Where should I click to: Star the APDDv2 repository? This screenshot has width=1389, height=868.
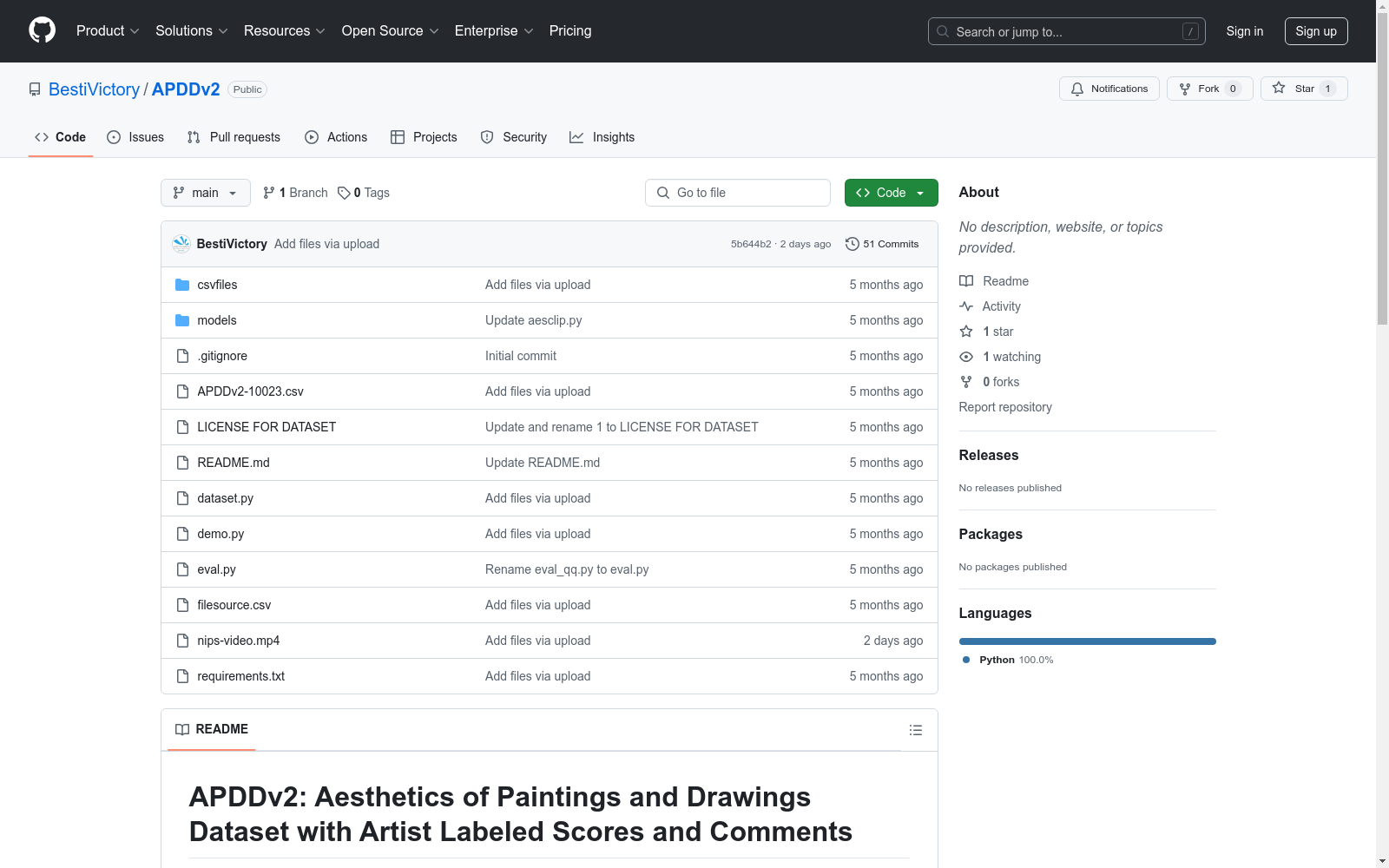1304,89
